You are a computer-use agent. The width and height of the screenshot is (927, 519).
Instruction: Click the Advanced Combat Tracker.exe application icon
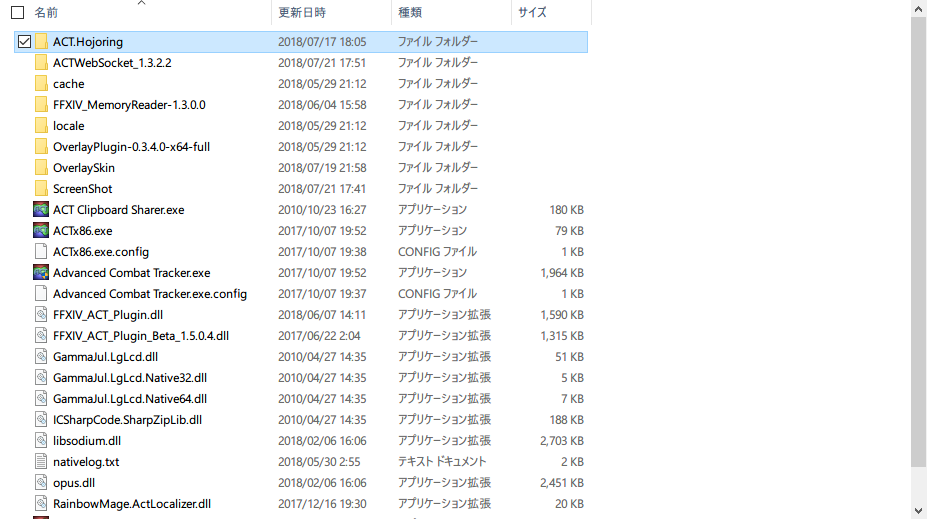pos(41,273)
